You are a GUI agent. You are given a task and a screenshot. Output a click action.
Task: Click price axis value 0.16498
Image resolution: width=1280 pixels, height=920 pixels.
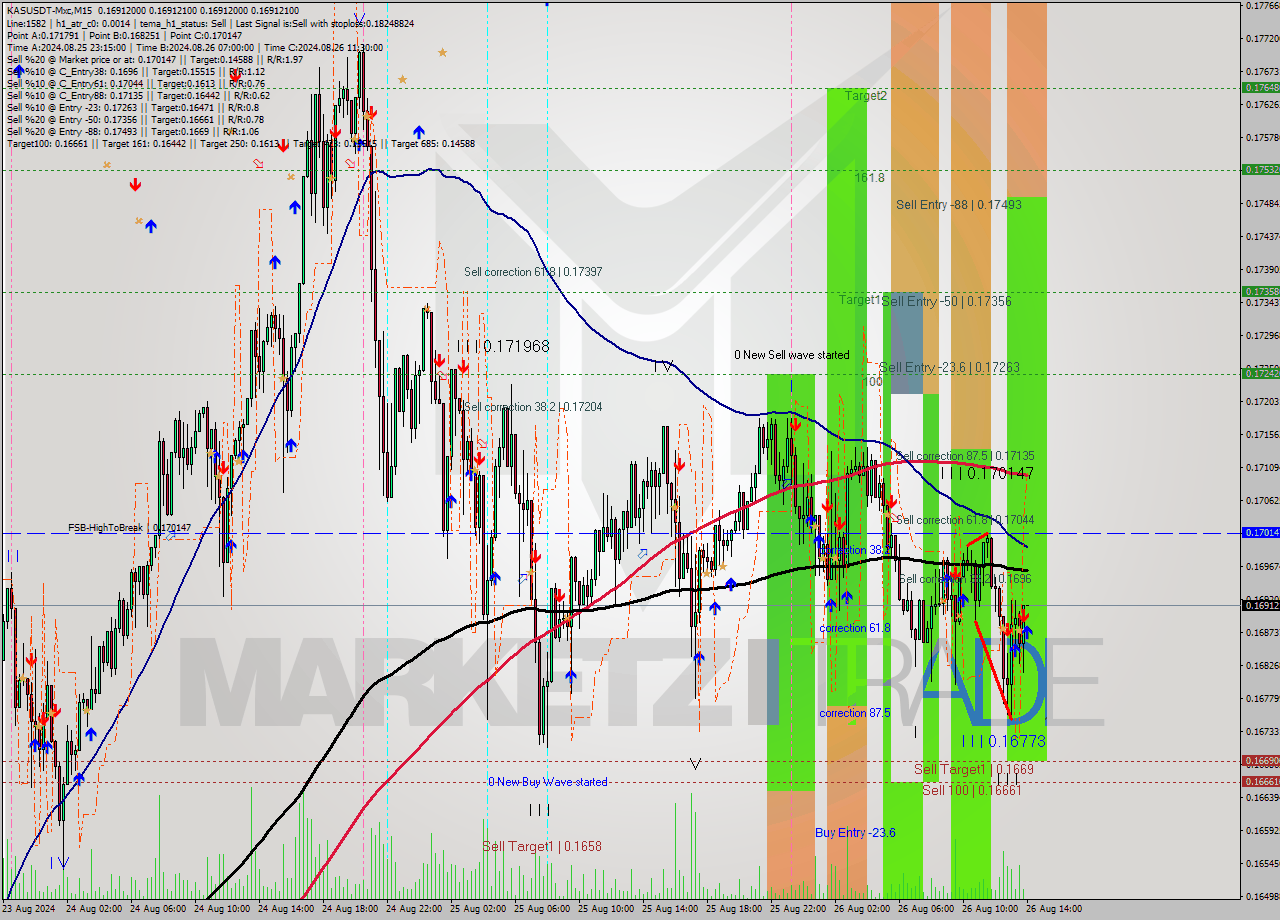(1262, 896)
